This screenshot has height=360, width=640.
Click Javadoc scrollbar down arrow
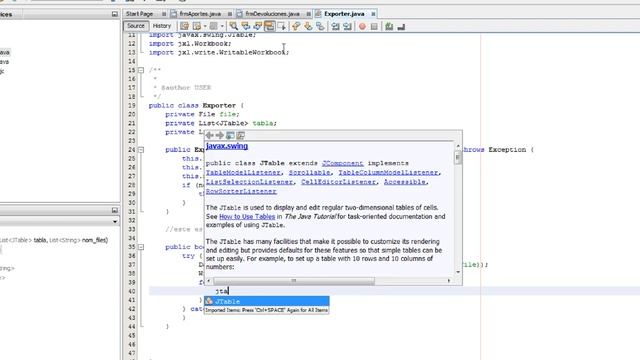[x=458, y=272]
